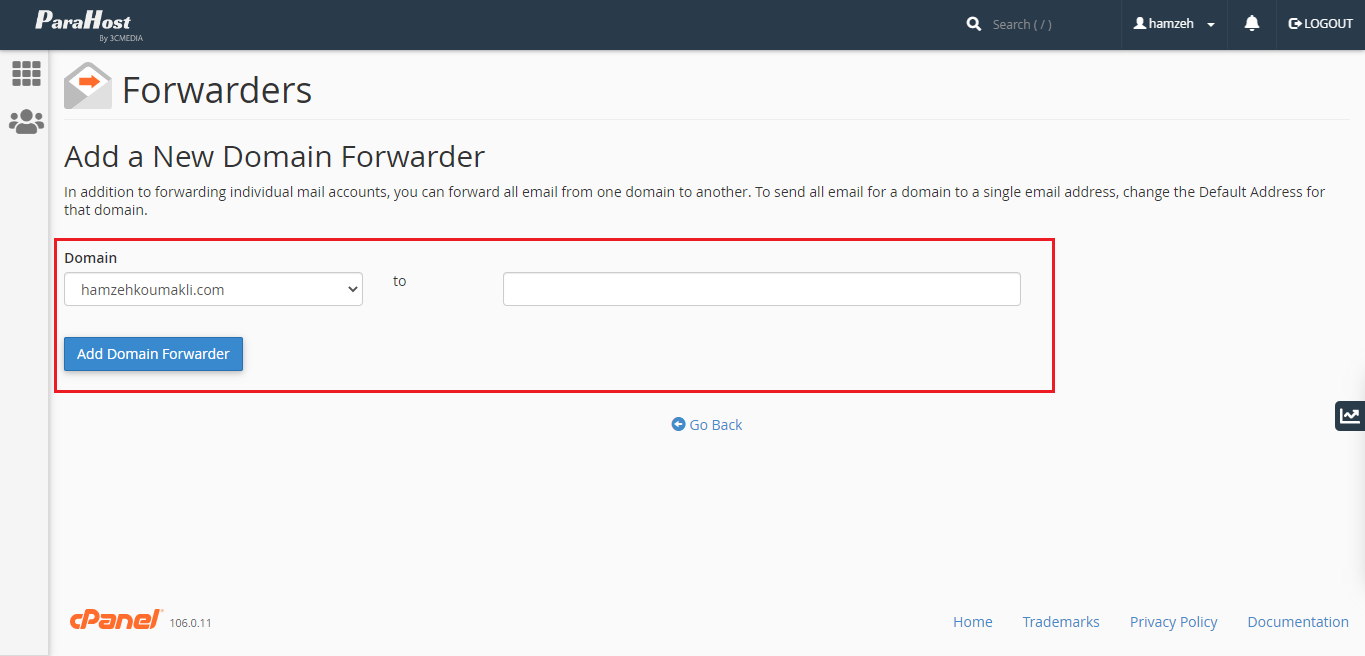
Task: Show statistics panel via chart icon
Action: pos(1350,416)
